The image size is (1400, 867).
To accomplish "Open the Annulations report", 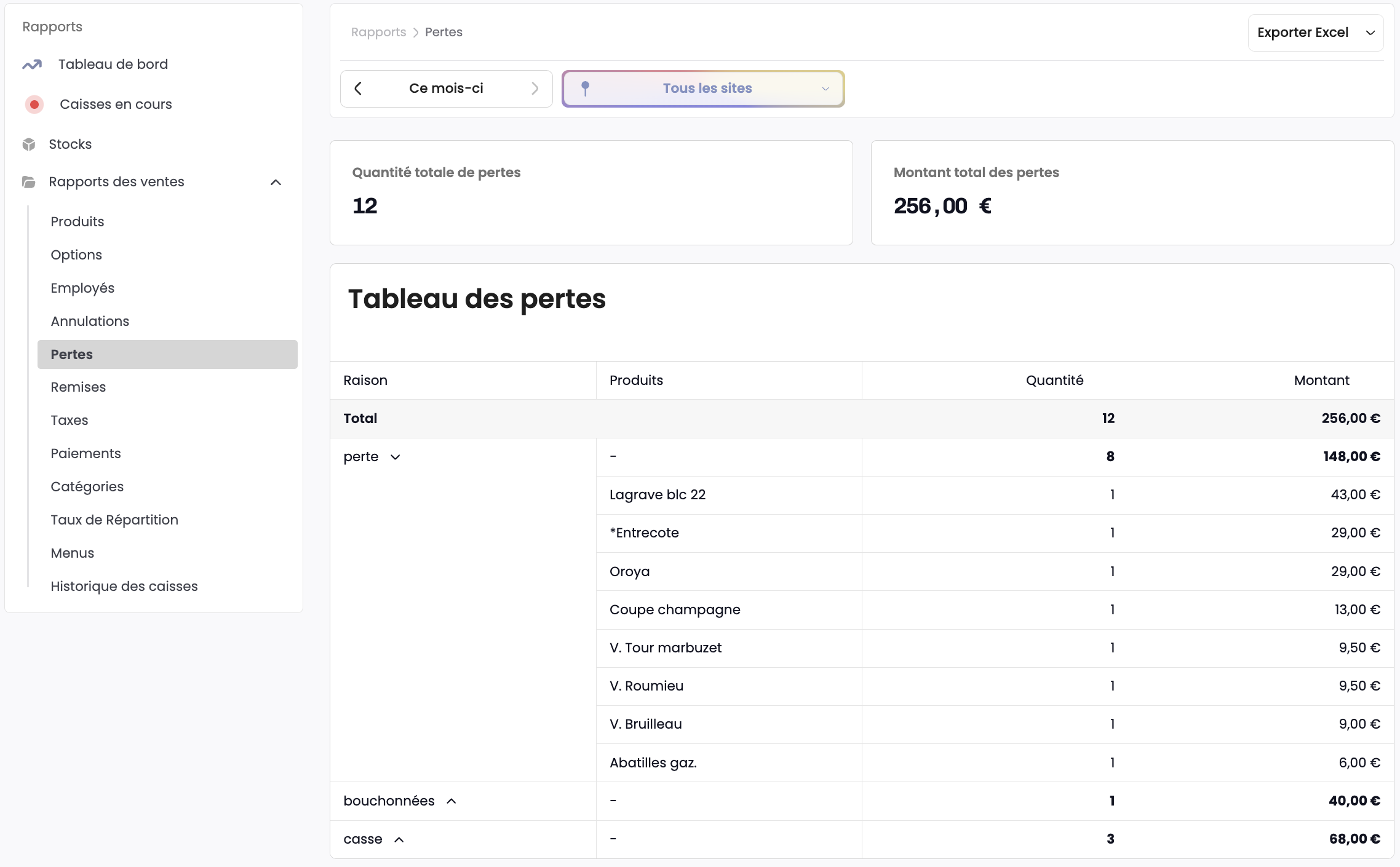I will pyautogui.click(x=90, y=321).
